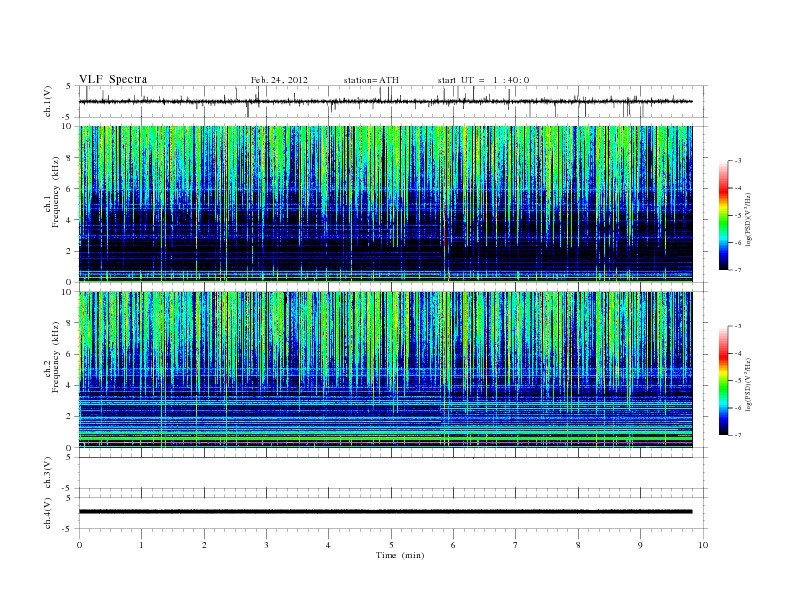Click time axis tick label "0"
Screen dimensions: 792x612
click(x=79, y=545)
